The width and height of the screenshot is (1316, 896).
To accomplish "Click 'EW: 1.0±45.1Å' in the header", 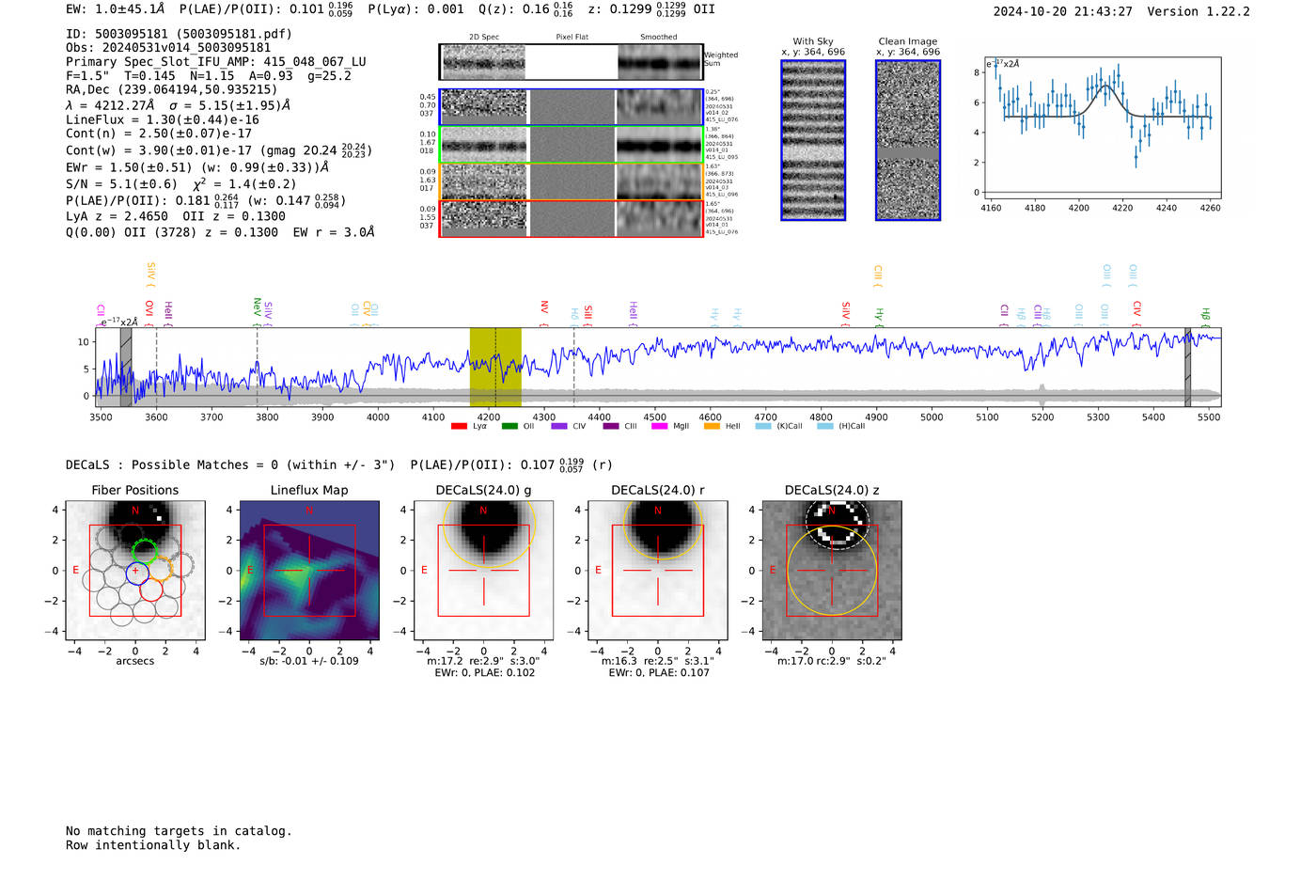I will [x=115, y=8].
